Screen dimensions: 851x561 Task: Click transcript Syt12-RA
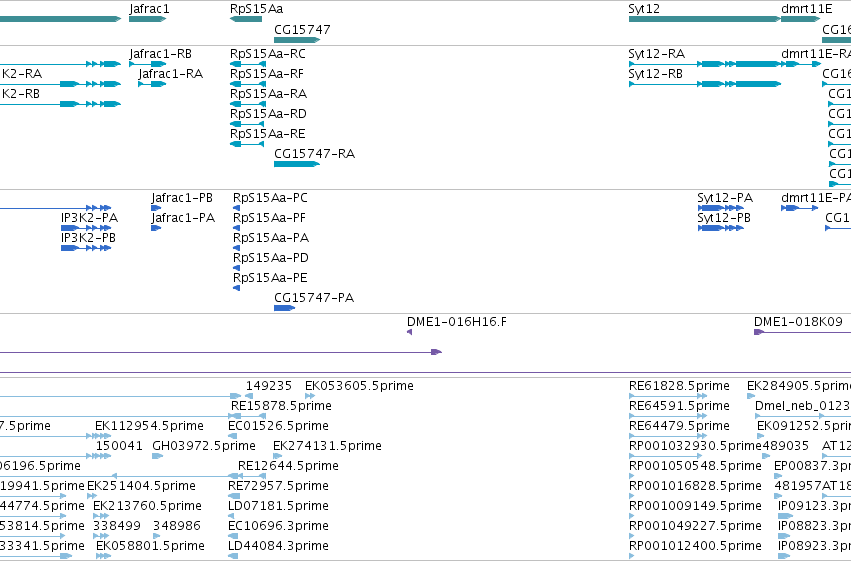(x=704, y=64)
